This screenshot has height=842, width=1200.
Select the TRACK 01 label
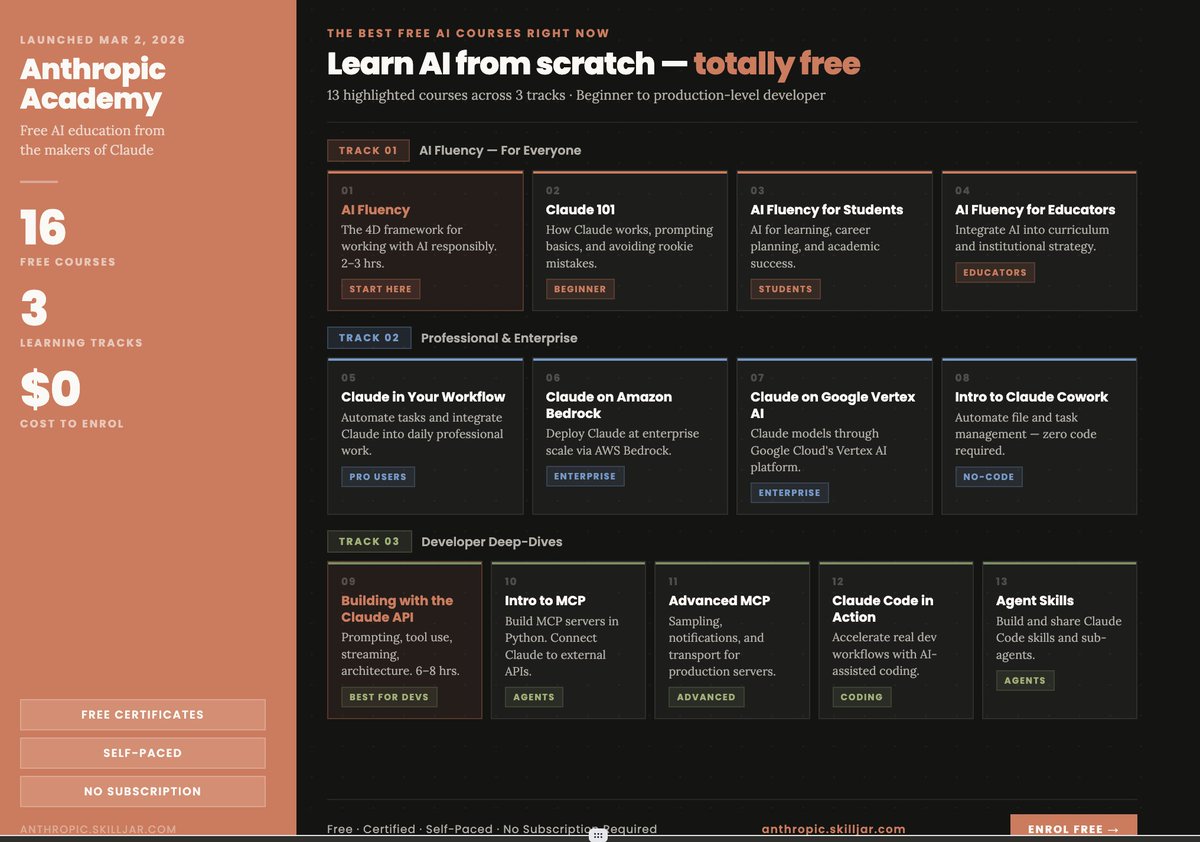pyautogui.click(x=368, y=151)
